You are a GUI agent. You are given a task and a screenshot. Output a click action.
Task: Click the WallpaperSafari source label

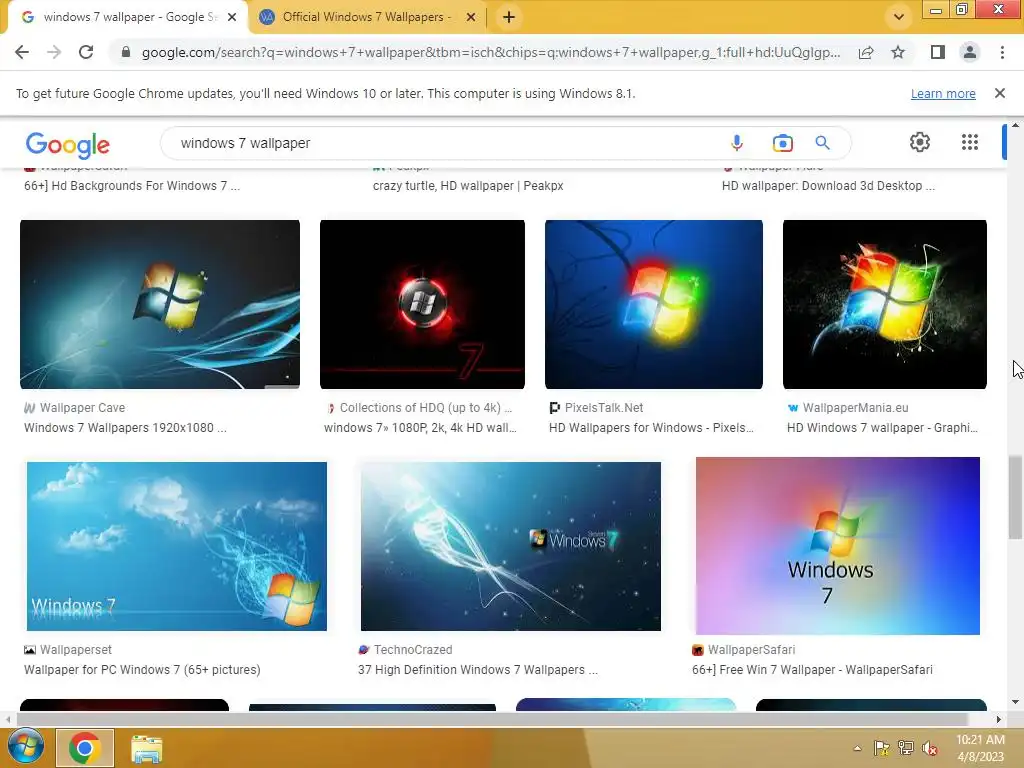[751, 650]
